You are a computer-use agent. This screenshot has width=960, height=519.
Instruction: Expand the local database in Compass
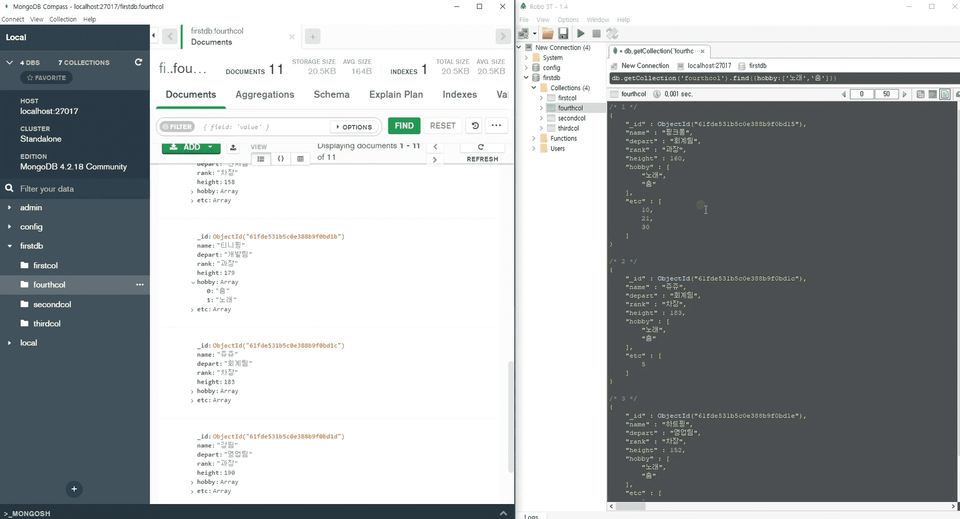coord(9,343)
